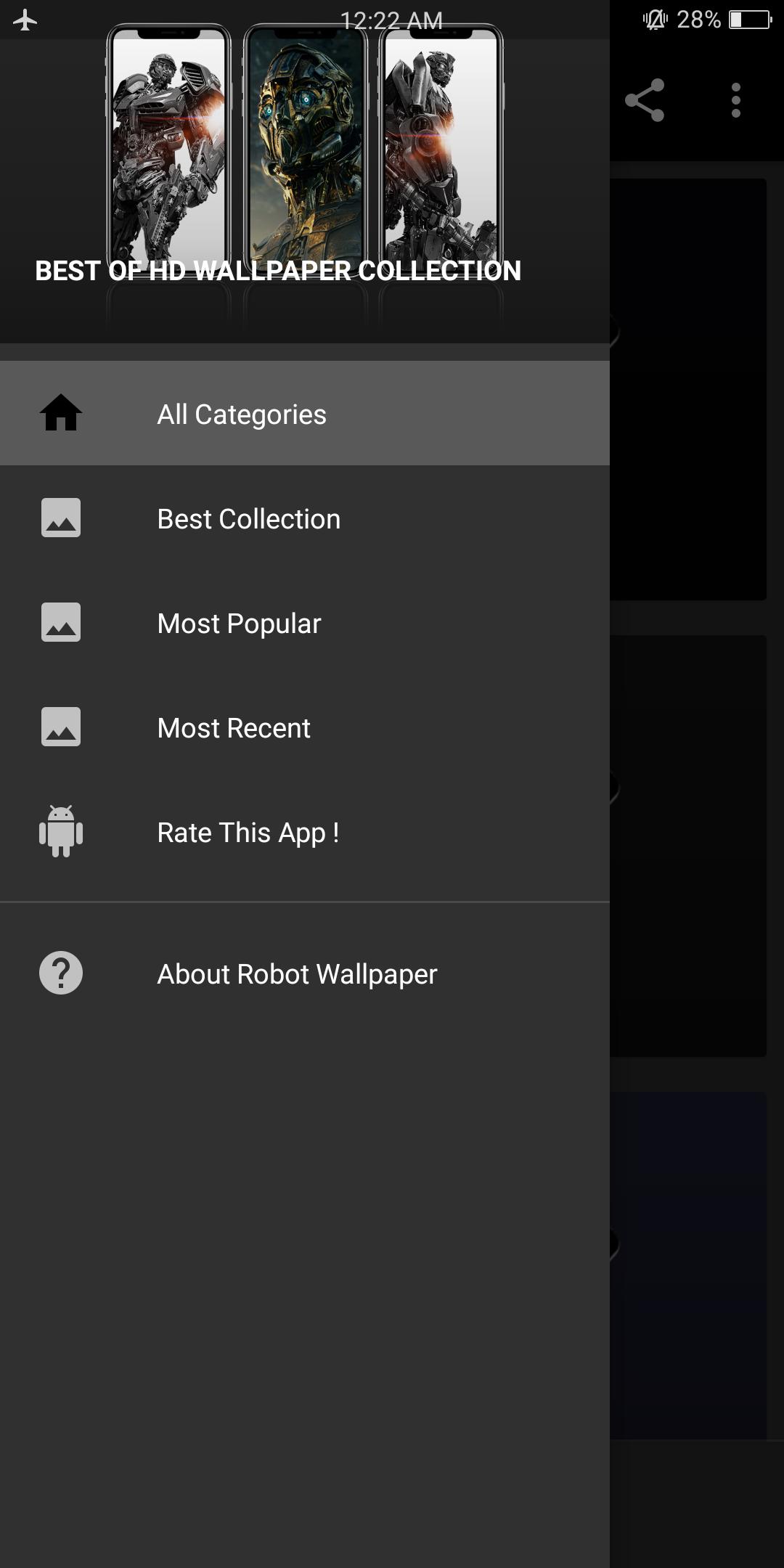Open About Robot Wallpaper entry

[305, 973]
